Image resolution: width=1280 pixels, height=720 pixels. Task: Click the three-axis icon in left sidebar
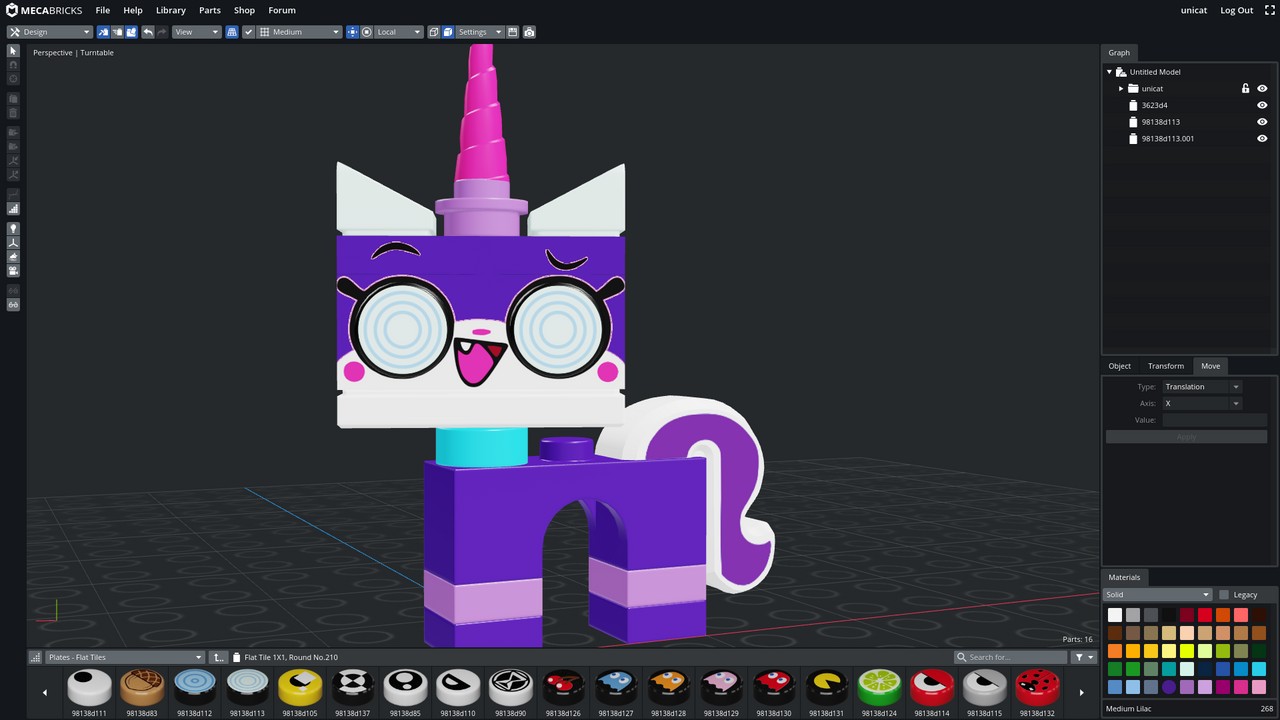[x=13, y=243]
